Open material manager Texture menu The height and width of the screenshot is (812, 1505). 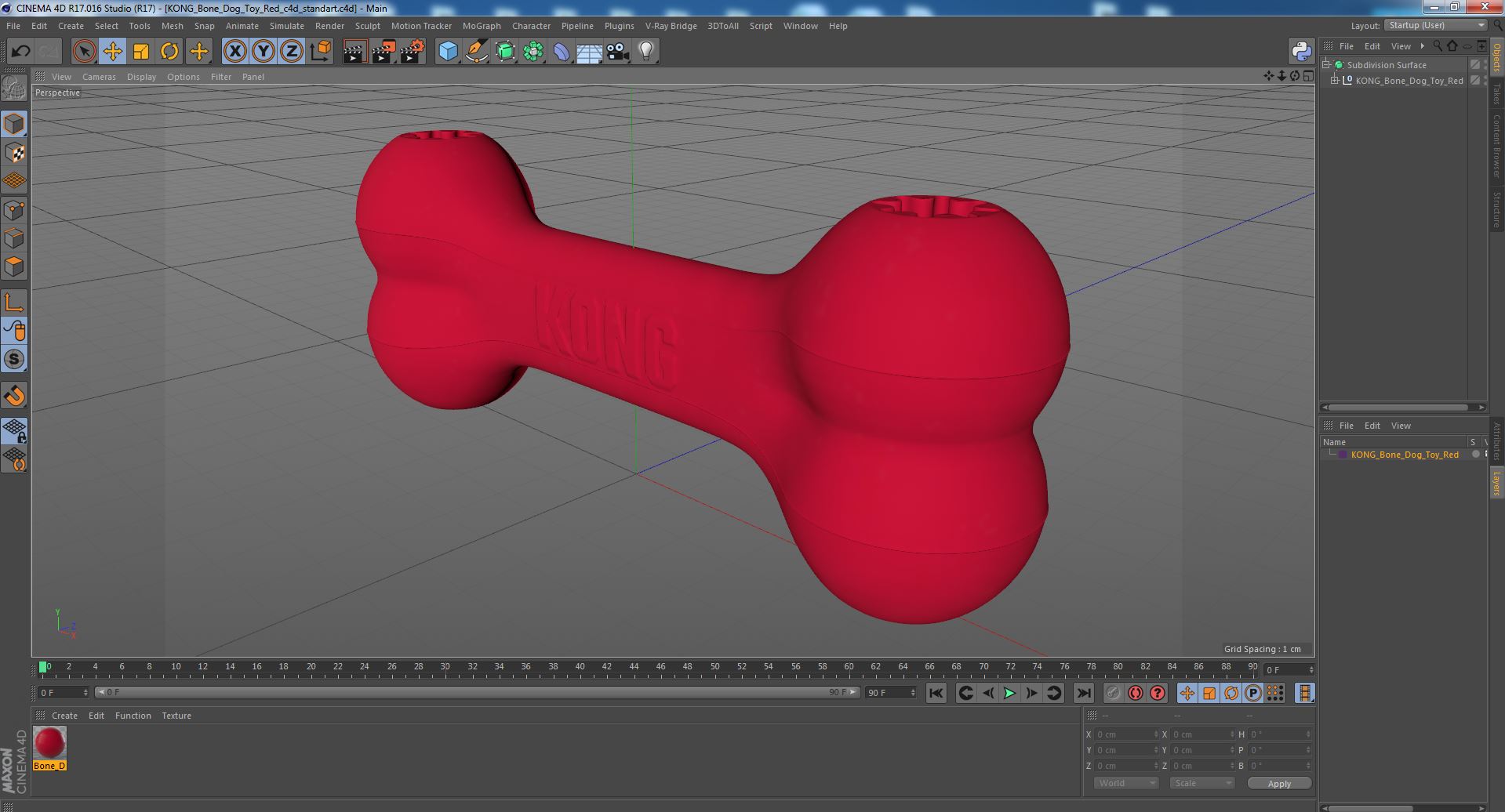click(x=176, y=716)
